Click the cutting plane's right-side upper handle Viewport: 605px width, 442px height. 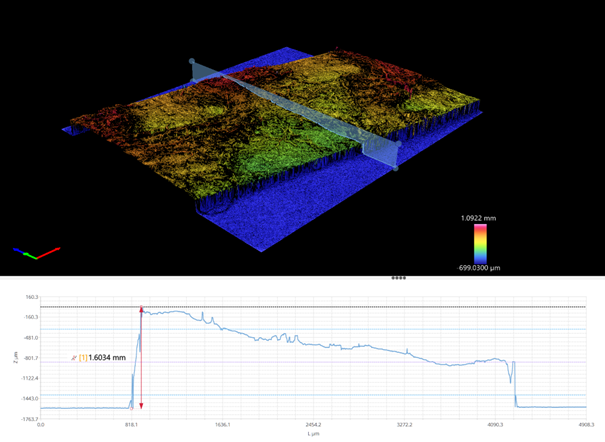point(398,144)
